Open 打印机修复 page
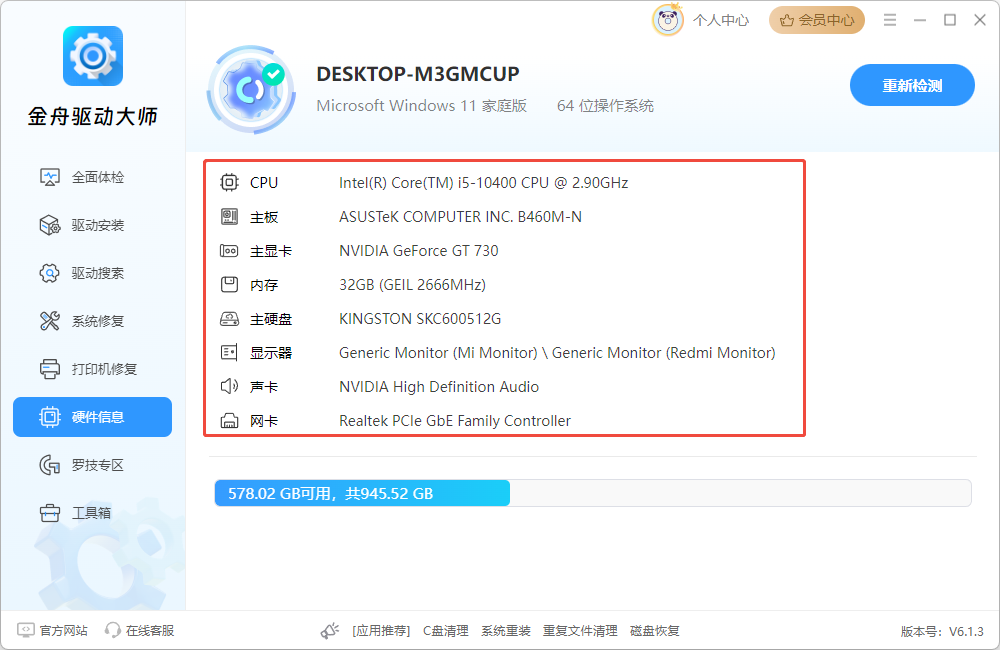The width and height of the screenshot is (1000, 650). (x=92, y=369)
